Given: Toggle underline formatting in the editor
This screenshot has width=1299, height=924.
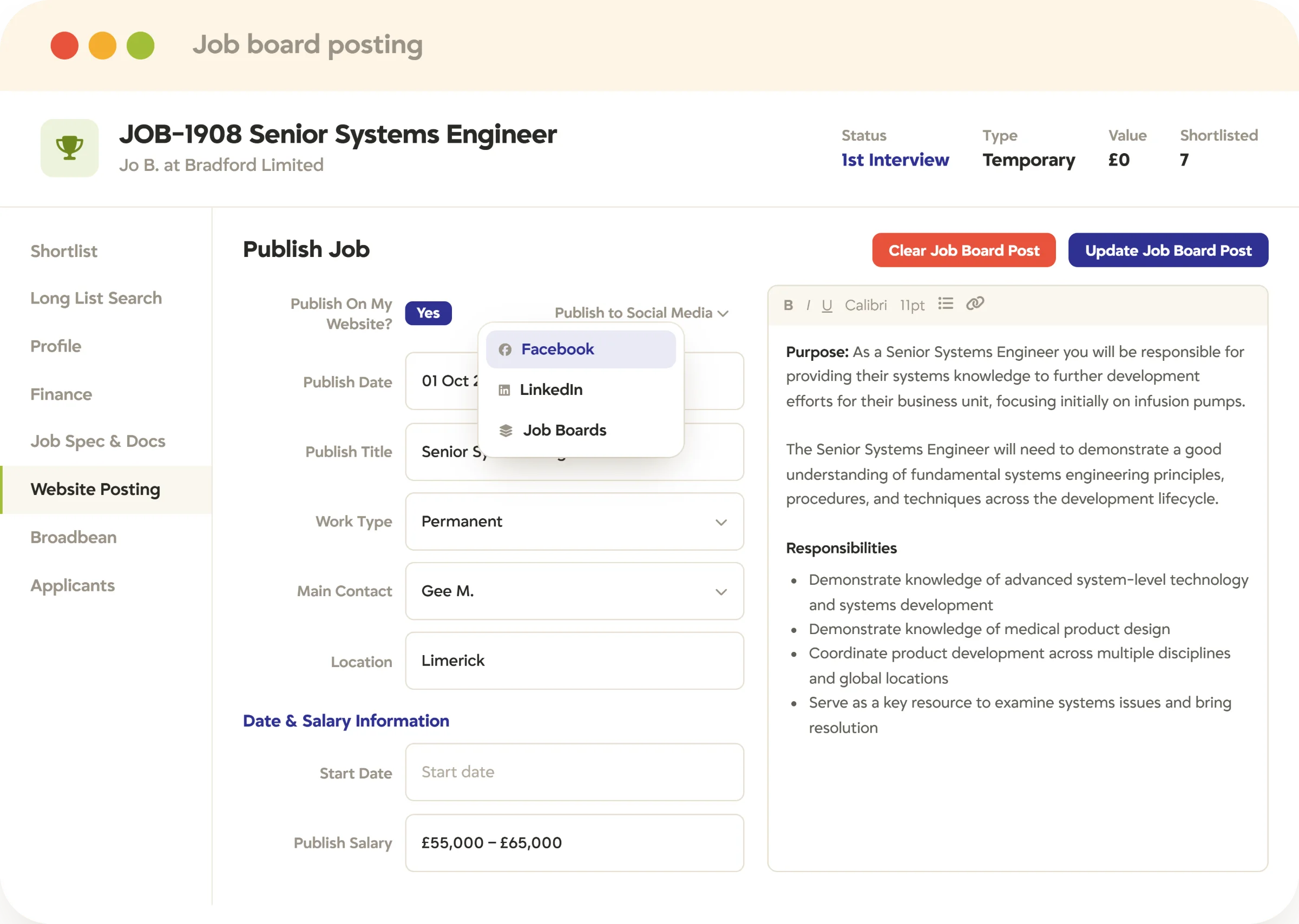Looking at the screenshot, I should point(826,306).
